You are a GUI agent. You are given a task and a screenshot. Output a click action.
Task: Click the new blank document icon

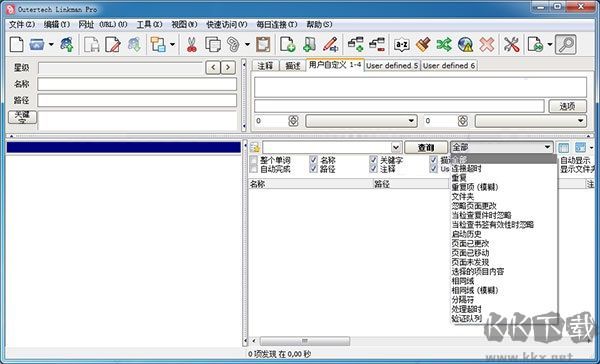(x=16, y=45)
